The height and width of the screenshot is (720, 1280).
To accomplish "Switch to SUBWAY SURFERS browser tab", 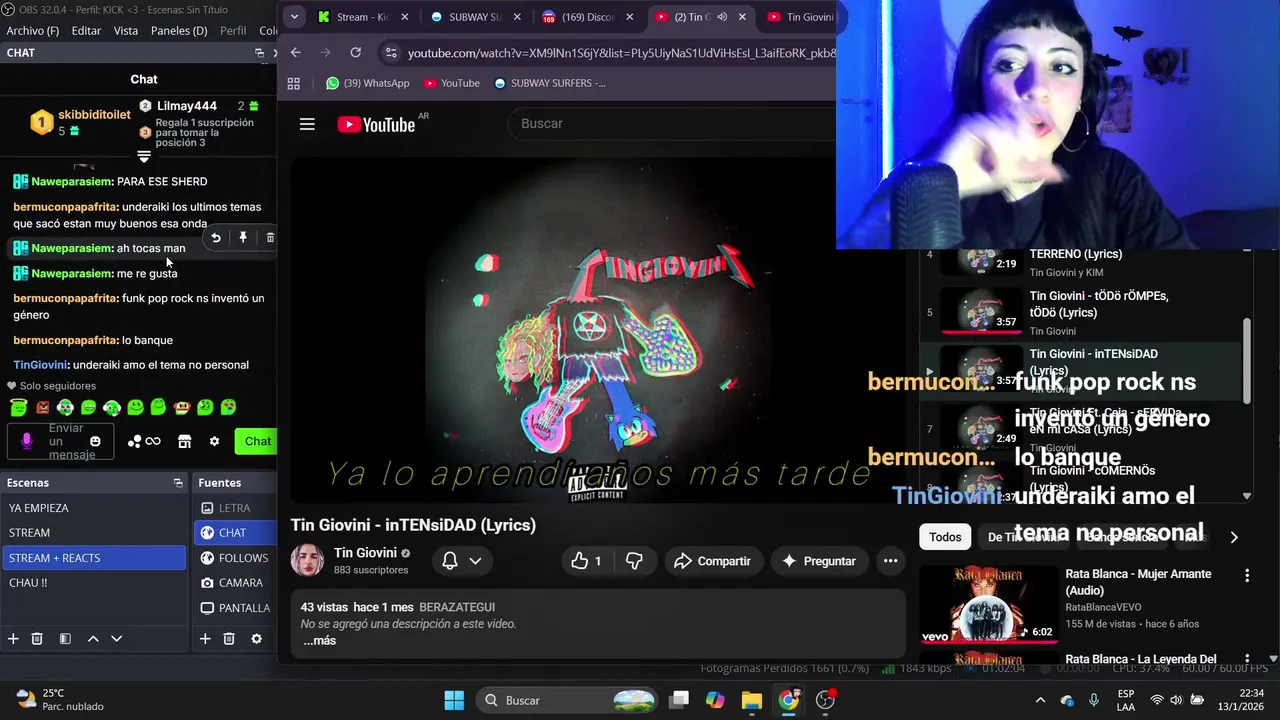I will tap(475, 17).
